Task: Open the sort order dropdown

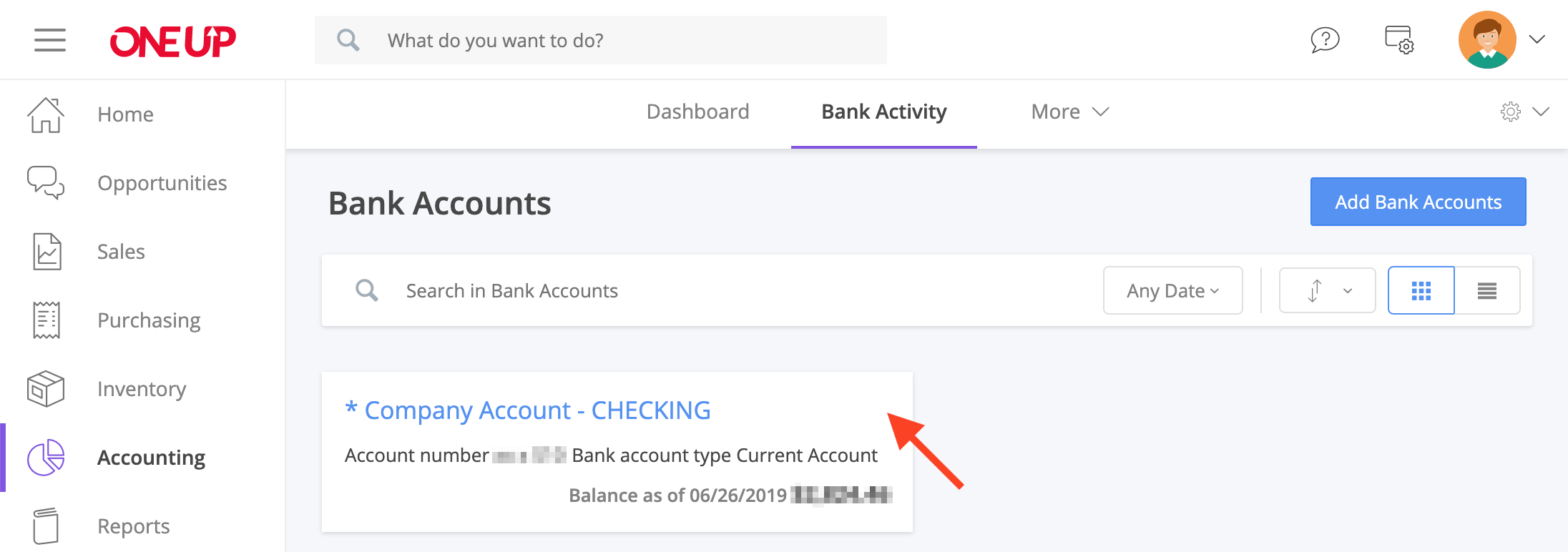Action: click(1328, 290)
